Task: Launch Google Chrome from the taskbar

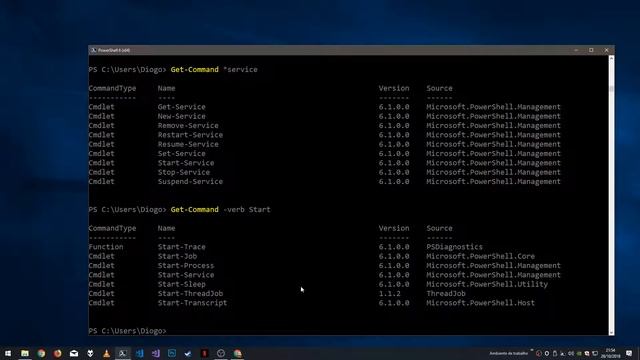Action: (41, 353)
